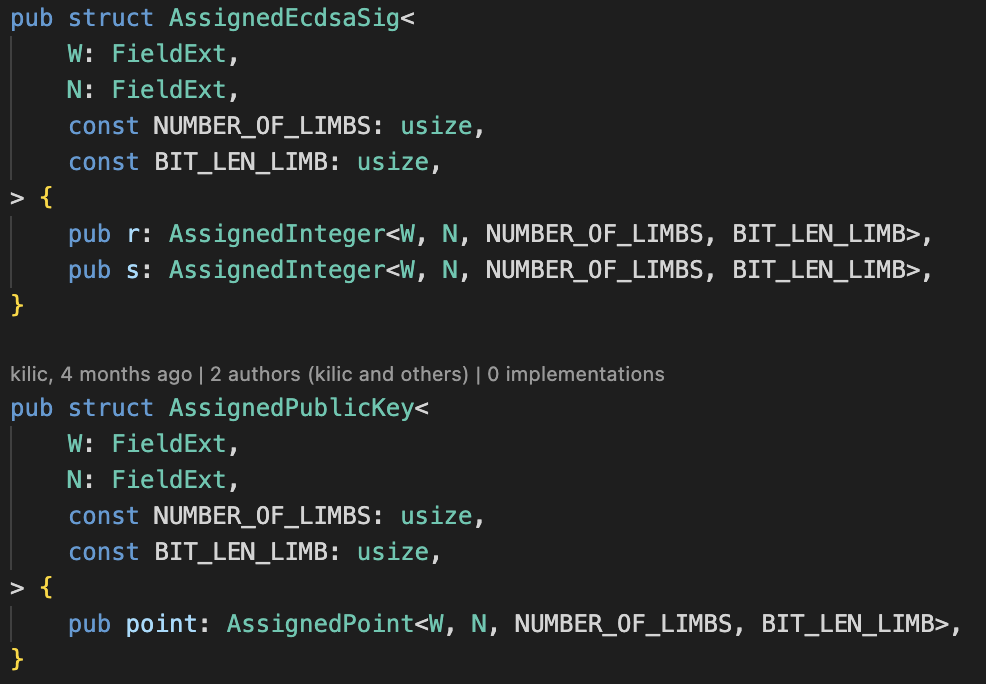Expand the fold arrow under AssignedEcdsaSig generics
986x684 pixels.
point(16,198)
